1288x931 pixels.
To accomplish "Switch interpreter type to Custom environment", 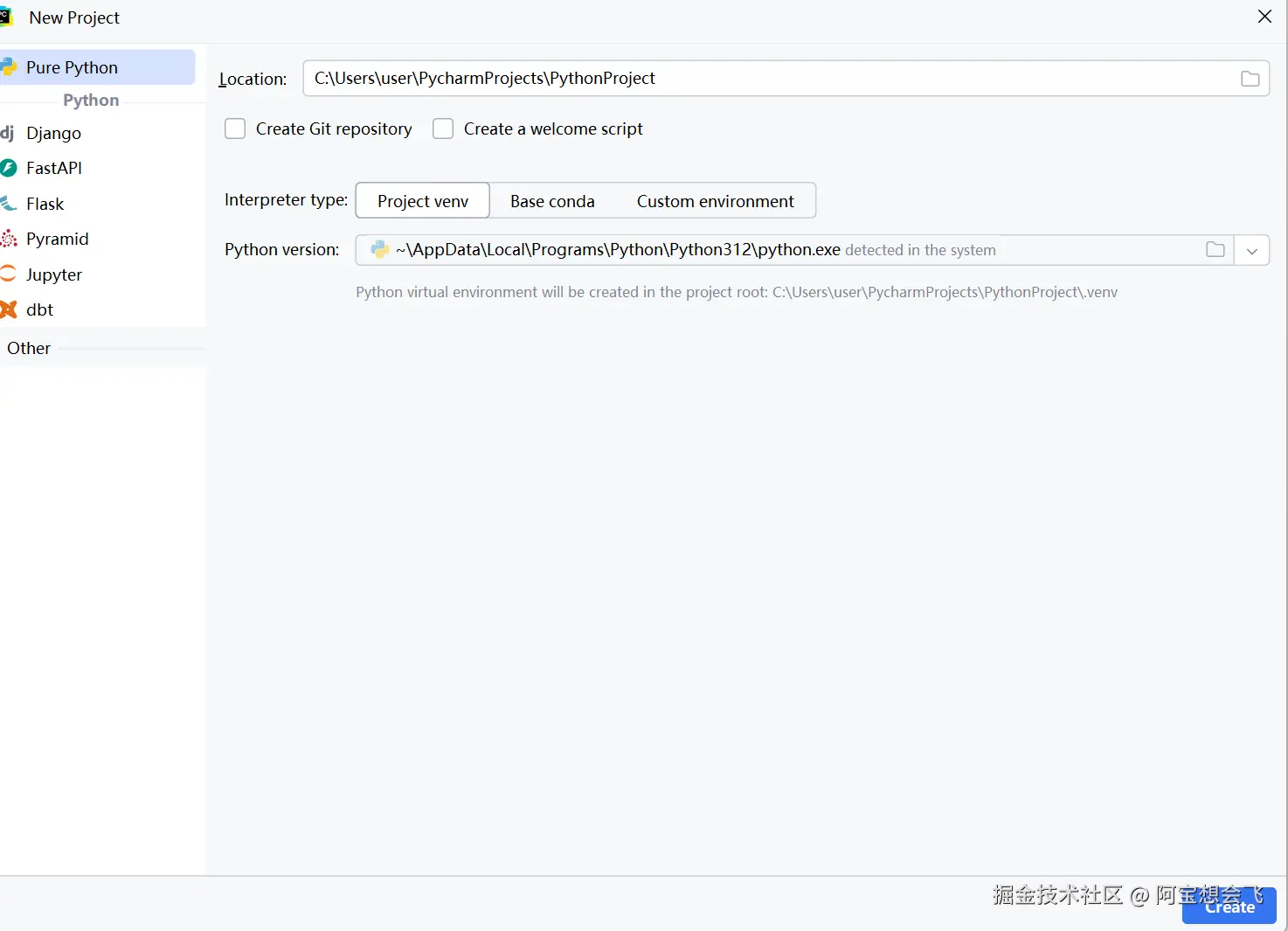I will click(x=715, y=201).
